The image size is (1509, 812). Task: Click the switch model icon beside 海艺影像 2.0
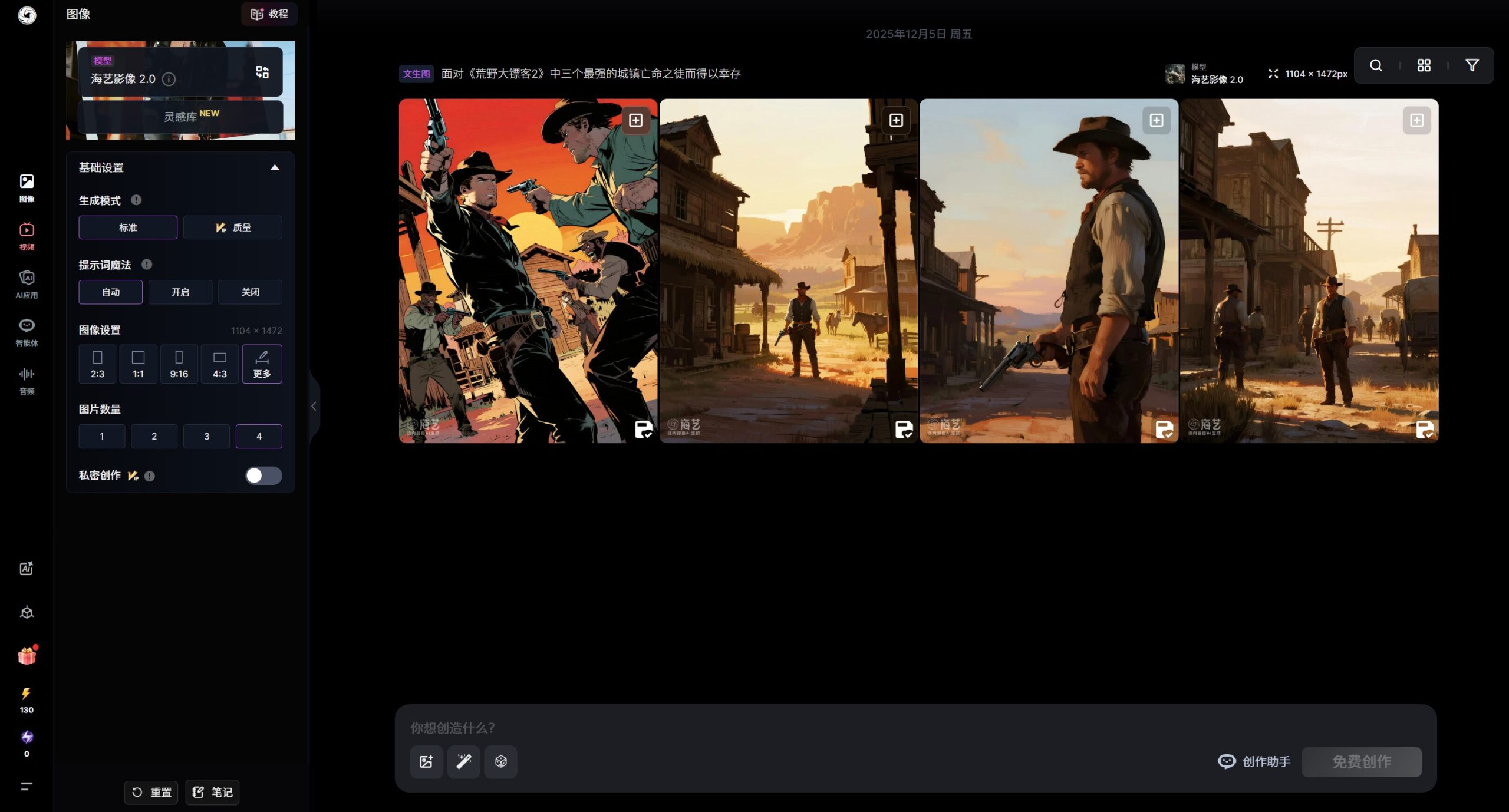click(262, 72)
